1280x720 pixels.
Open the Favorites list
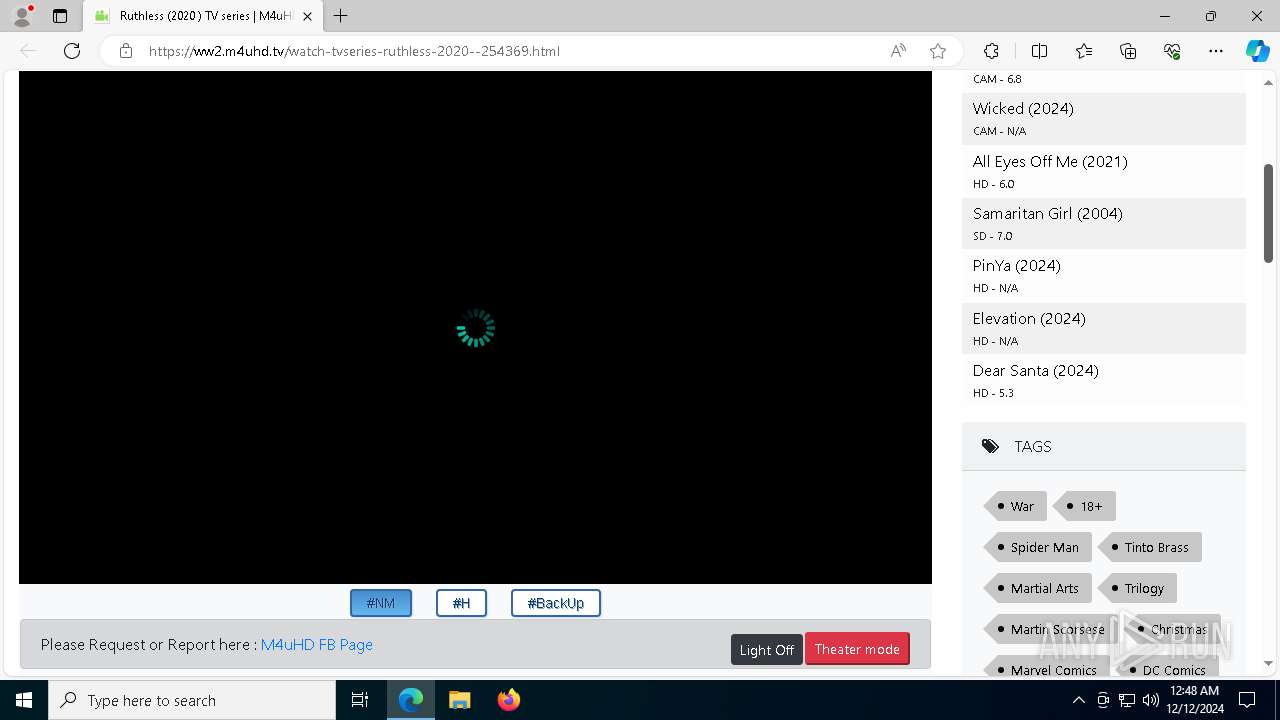click(x=1084, y=51)
